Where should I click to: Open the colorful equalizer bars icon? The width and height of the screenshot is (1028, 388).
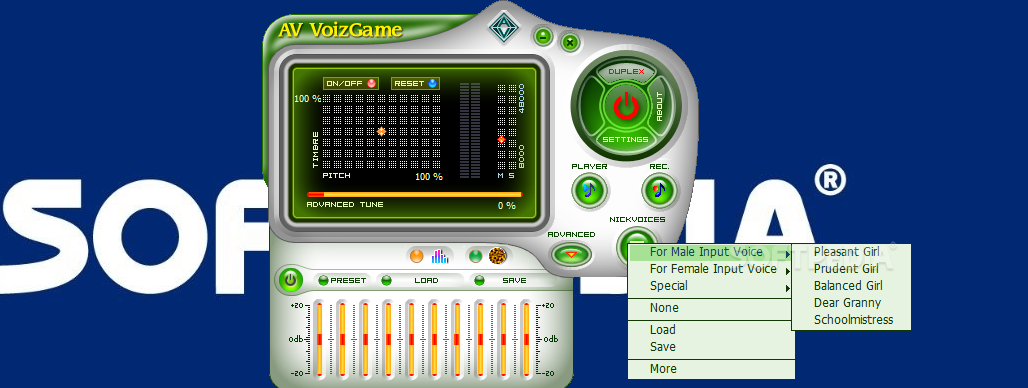click(x=439, y=256)
